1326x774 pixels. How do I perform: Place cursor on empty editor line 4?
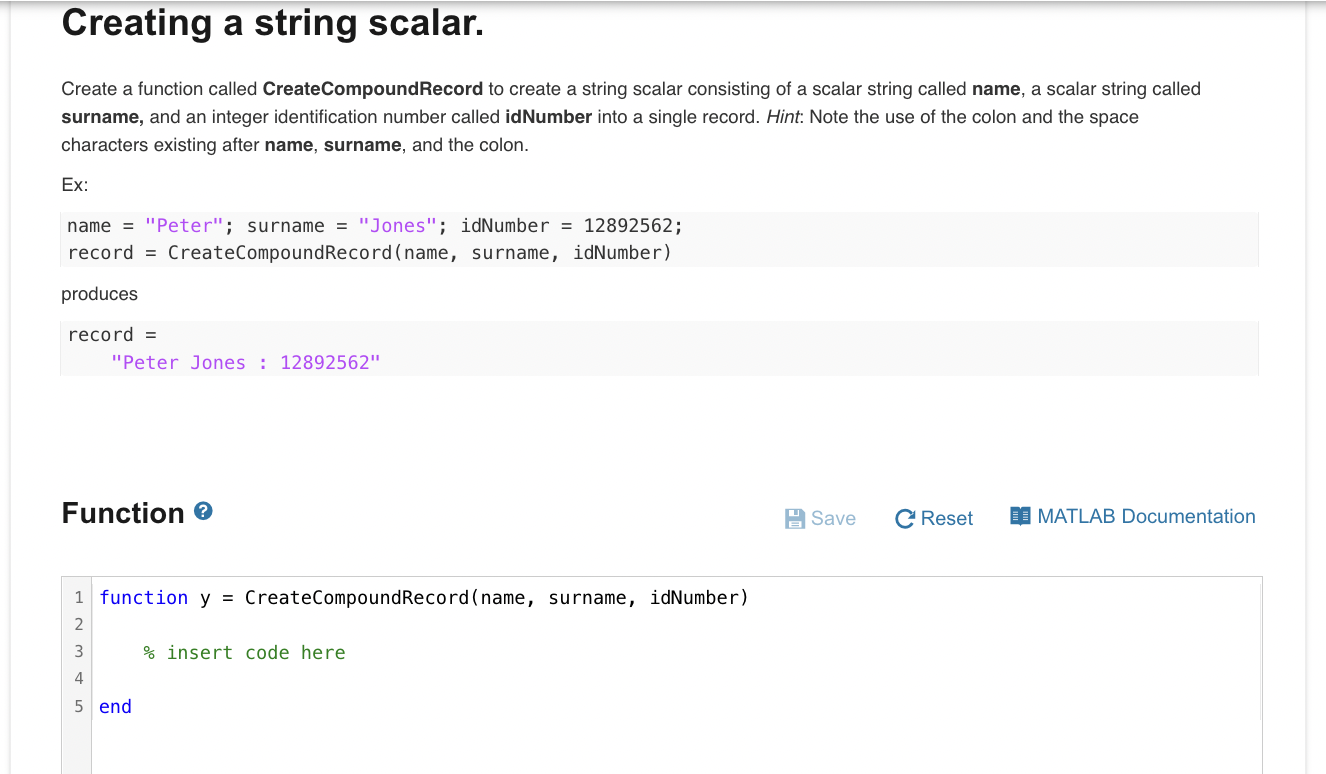tap(676, 679)
